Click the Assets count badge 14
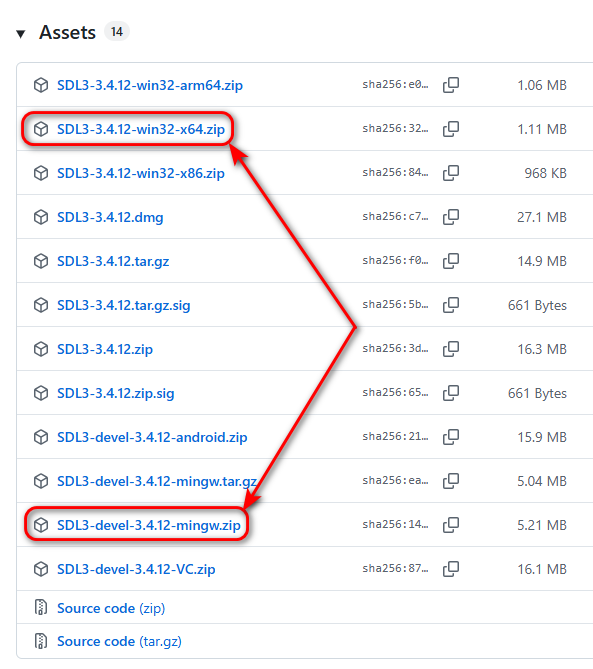This screenshot has width=593, height=669. point(117,32)
